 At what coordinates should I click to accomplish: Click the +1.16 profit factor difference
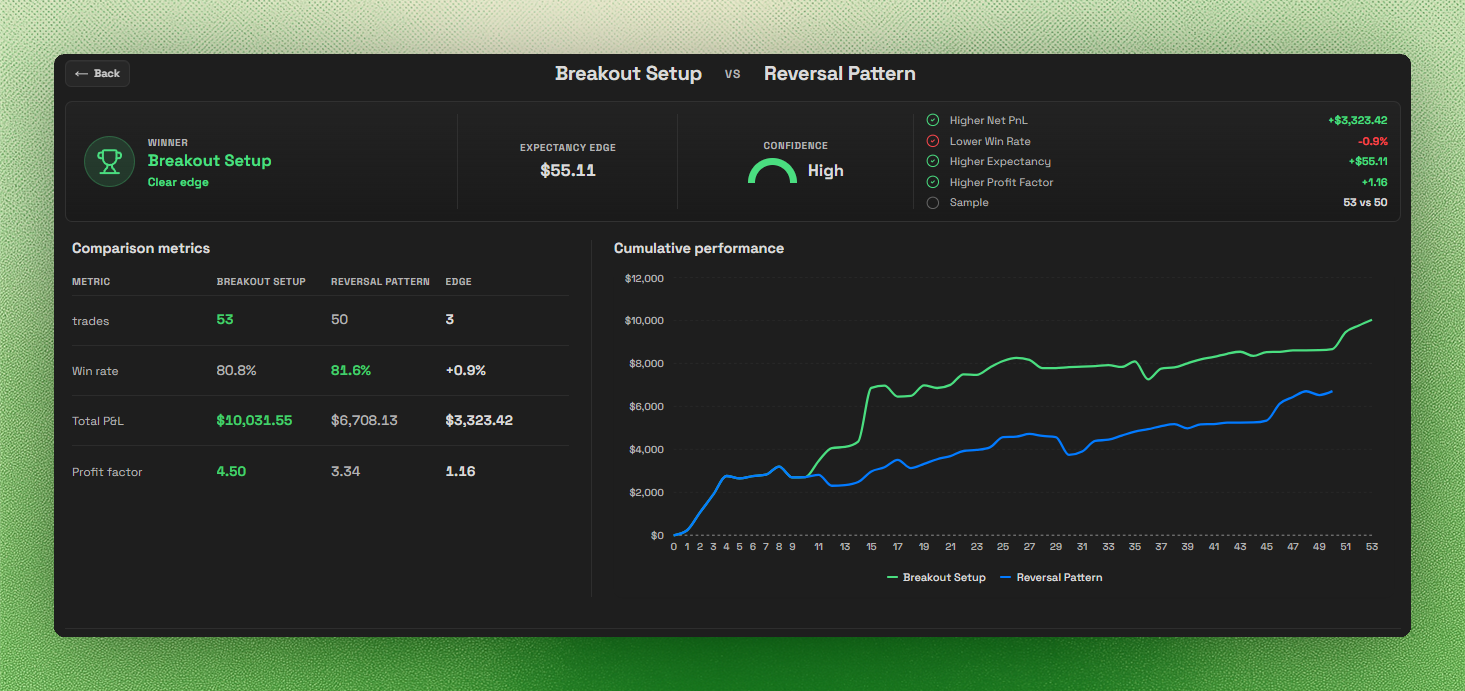pyautogui.click(x=1374, y=182)
